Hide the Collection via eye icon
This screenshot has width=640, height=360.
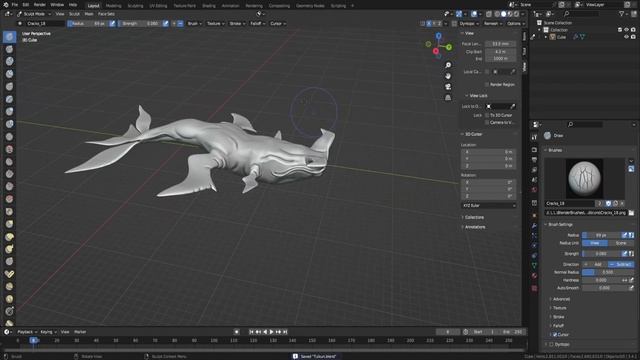626,30
